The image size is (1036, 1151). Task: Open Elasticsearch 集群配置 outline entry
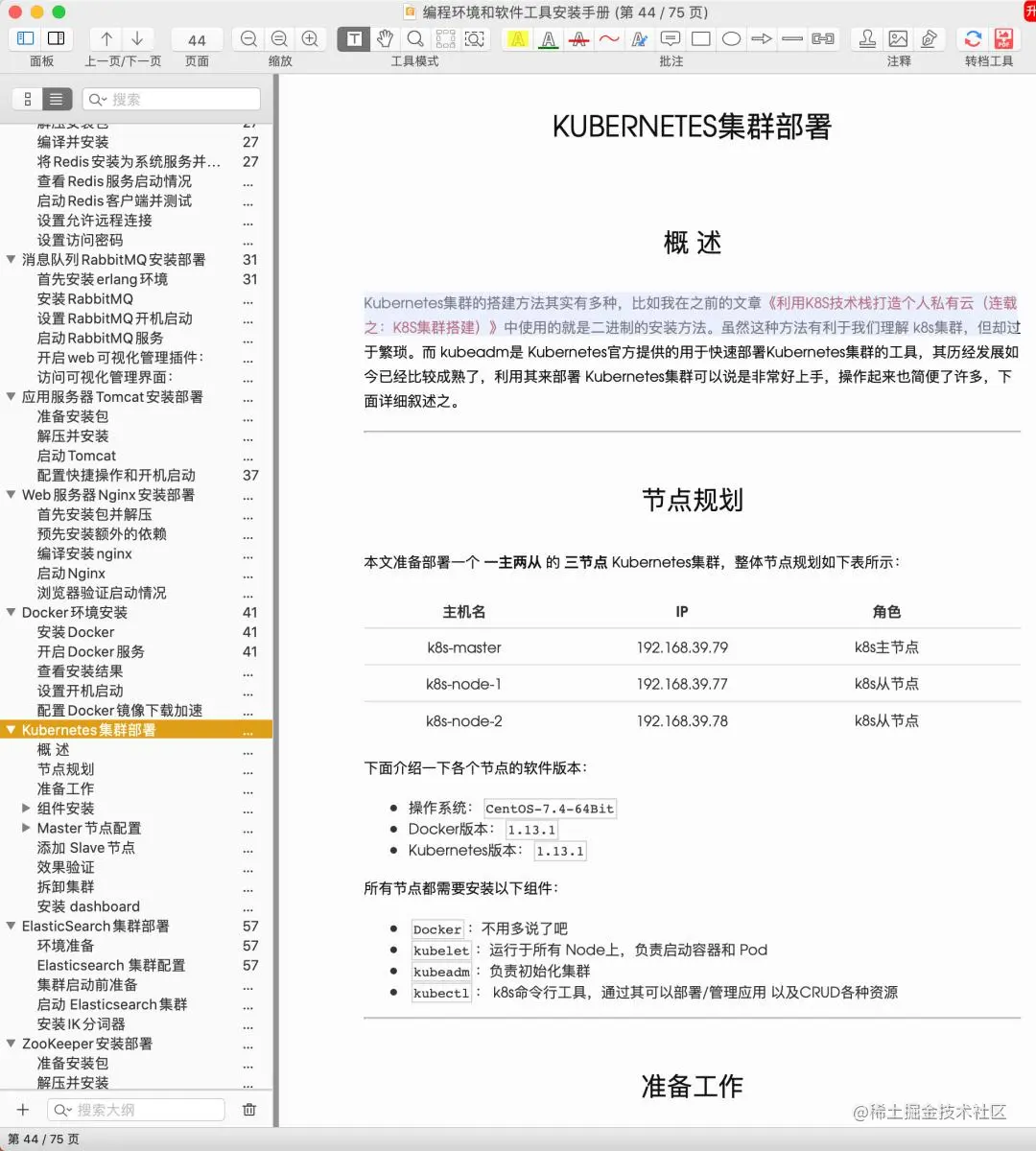(x=111, y=965)
